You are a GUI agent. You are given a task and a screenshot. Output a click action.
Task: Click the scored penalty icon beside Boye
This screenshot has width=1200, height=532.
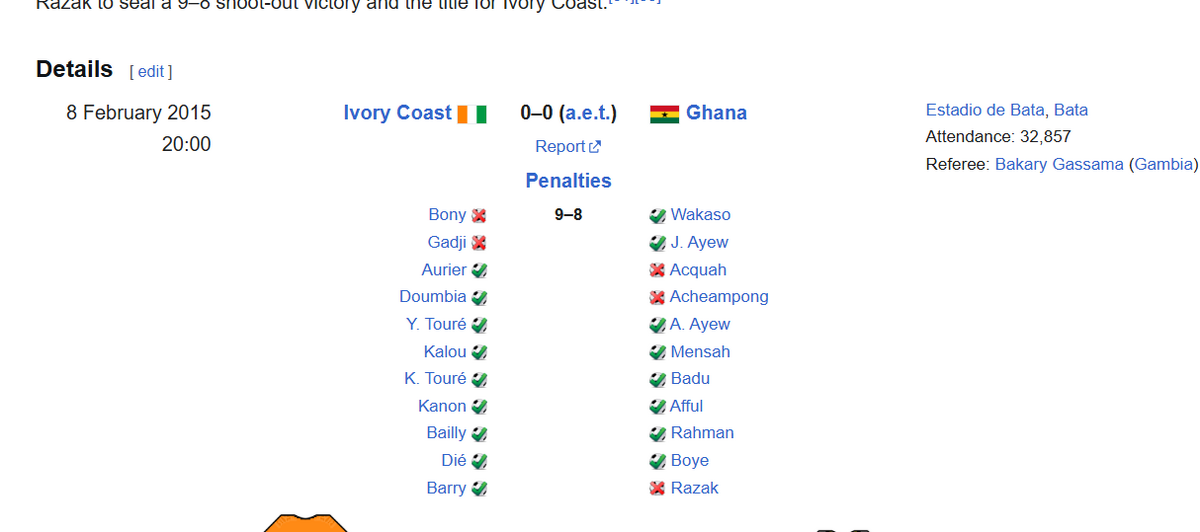click(657, 461)
